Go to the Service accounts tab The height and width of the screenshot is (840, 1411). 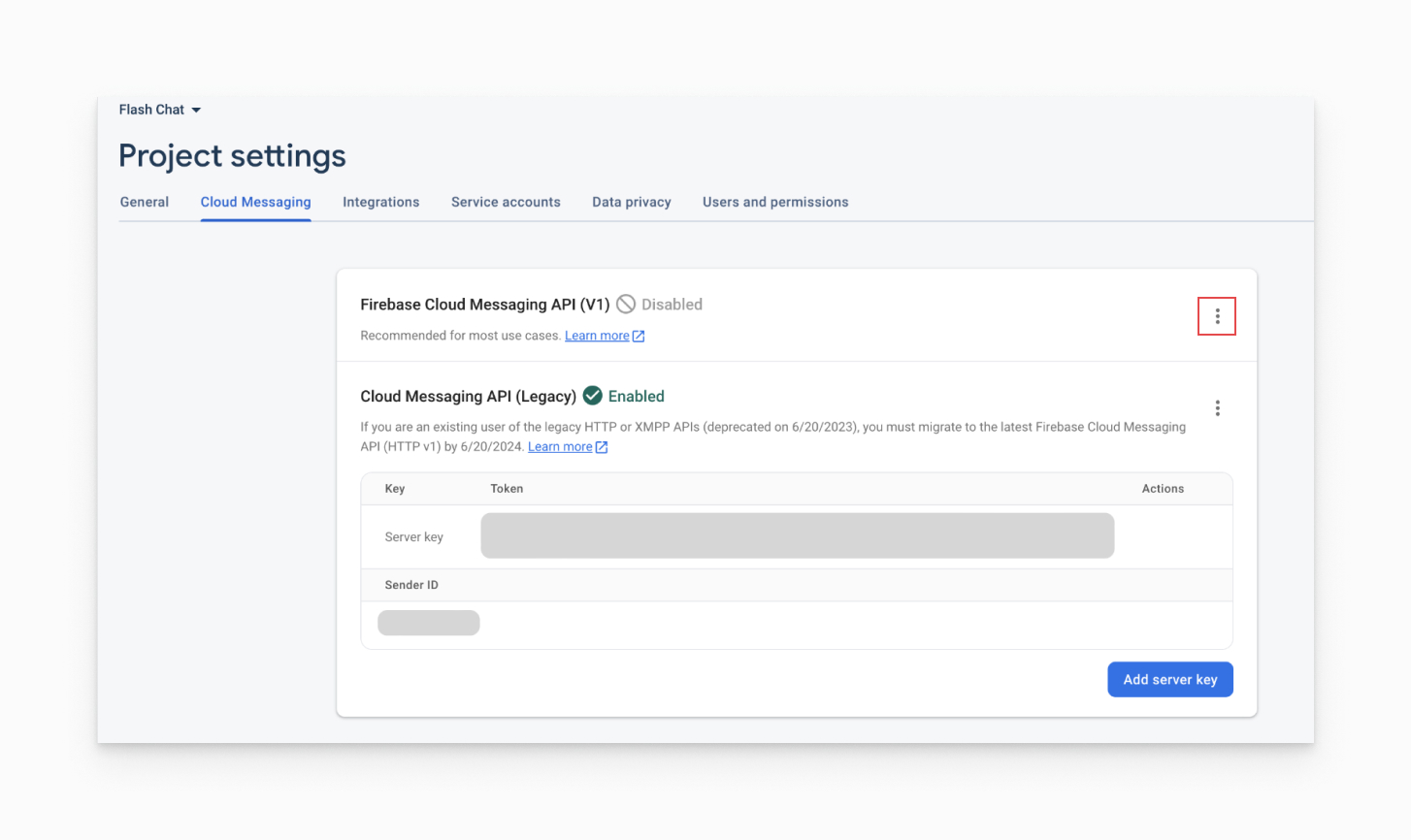coord(506,202)
